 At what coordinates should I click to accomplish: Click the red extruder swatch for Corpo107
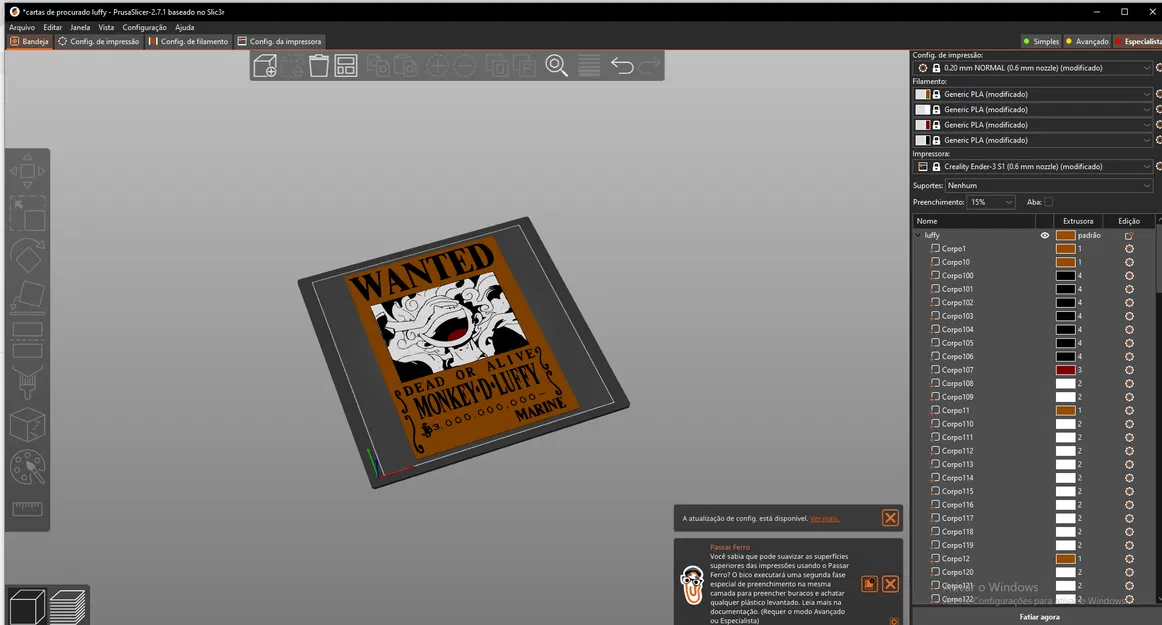pos(1065,370)
